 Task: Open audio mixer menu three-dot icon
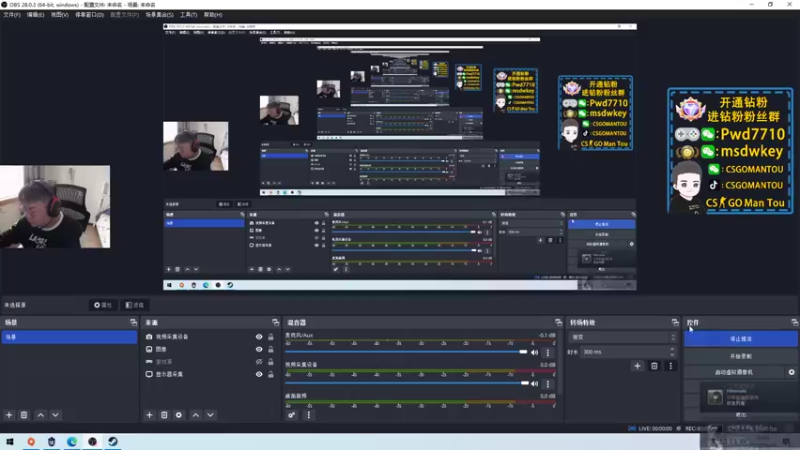click(308, 415)
